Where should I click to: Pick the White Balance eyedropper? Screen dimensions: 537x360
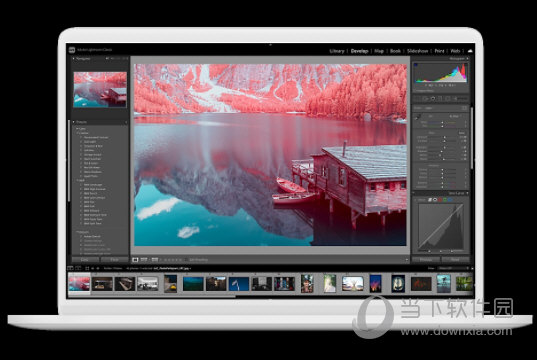(x=418, y=117)
